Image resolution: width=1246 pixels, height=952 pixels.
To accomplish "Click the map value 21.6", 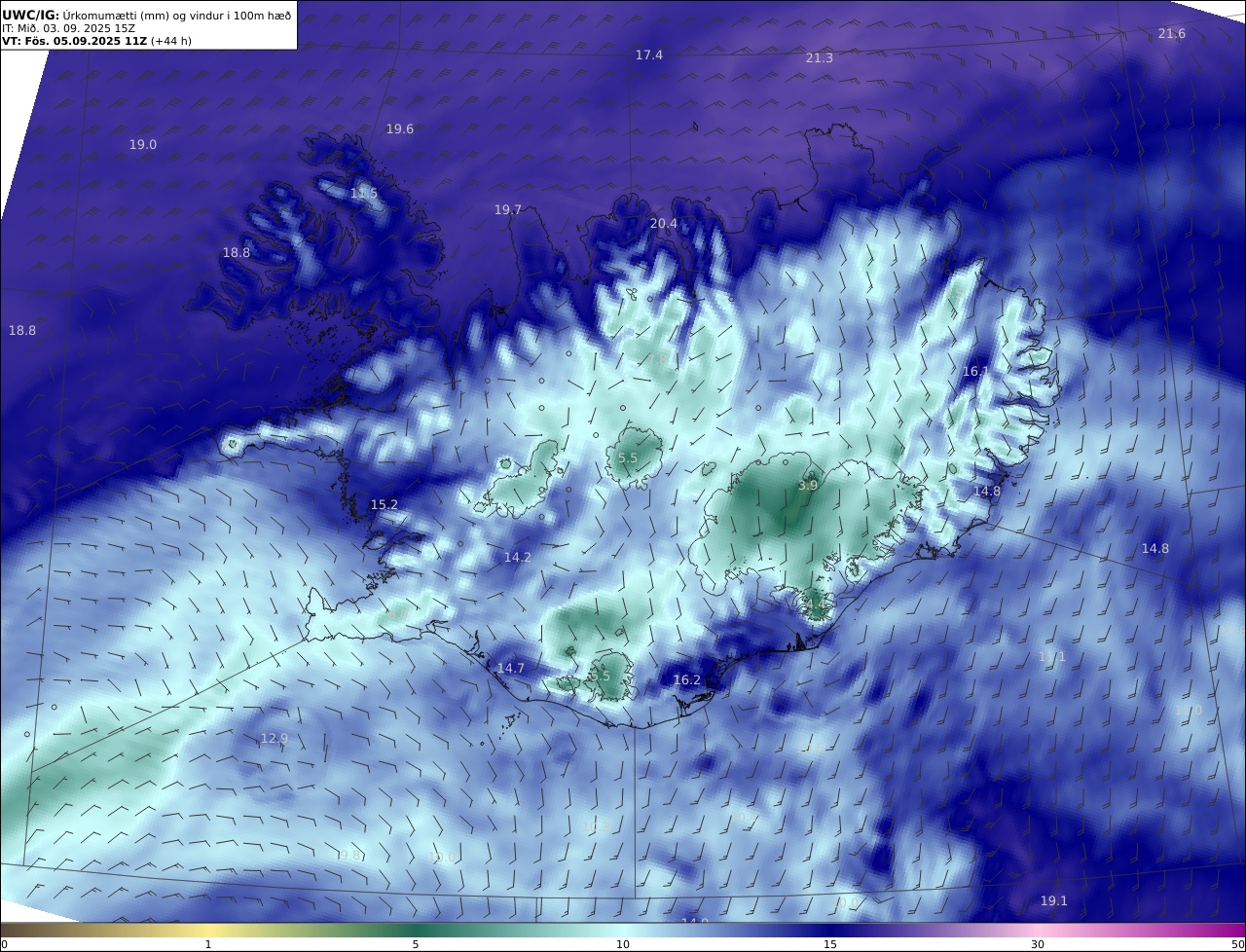I will [1172, 34].
